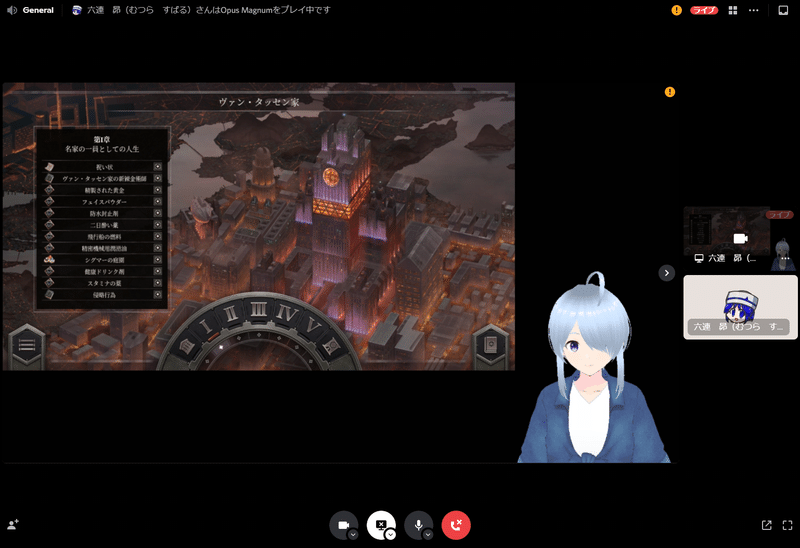This screenshot has height=548, width=800.
Task: Select chapter IV on the dial
Action: 286,313
